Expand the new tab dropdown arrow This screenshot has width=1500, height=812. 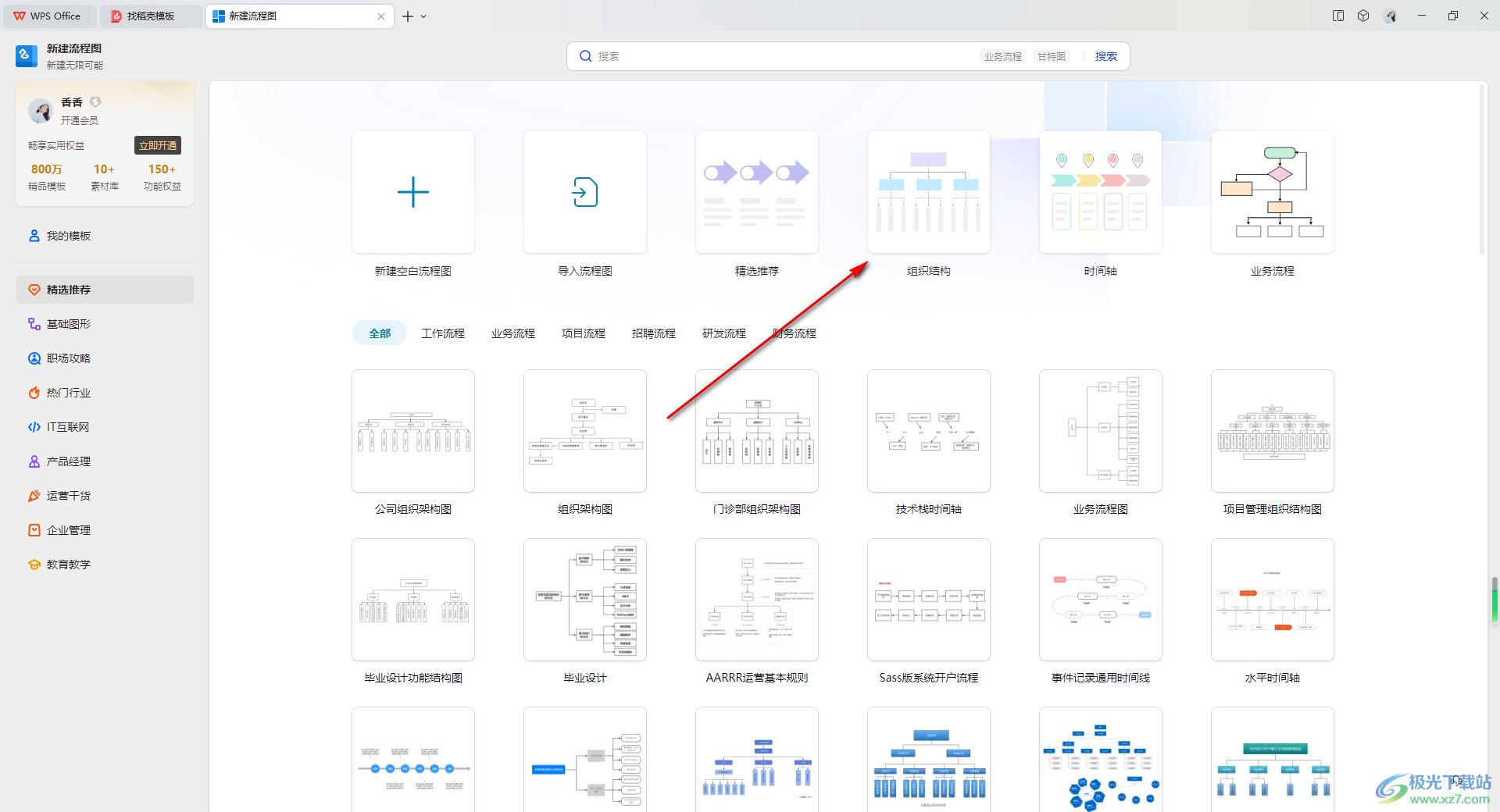[423, 16]
